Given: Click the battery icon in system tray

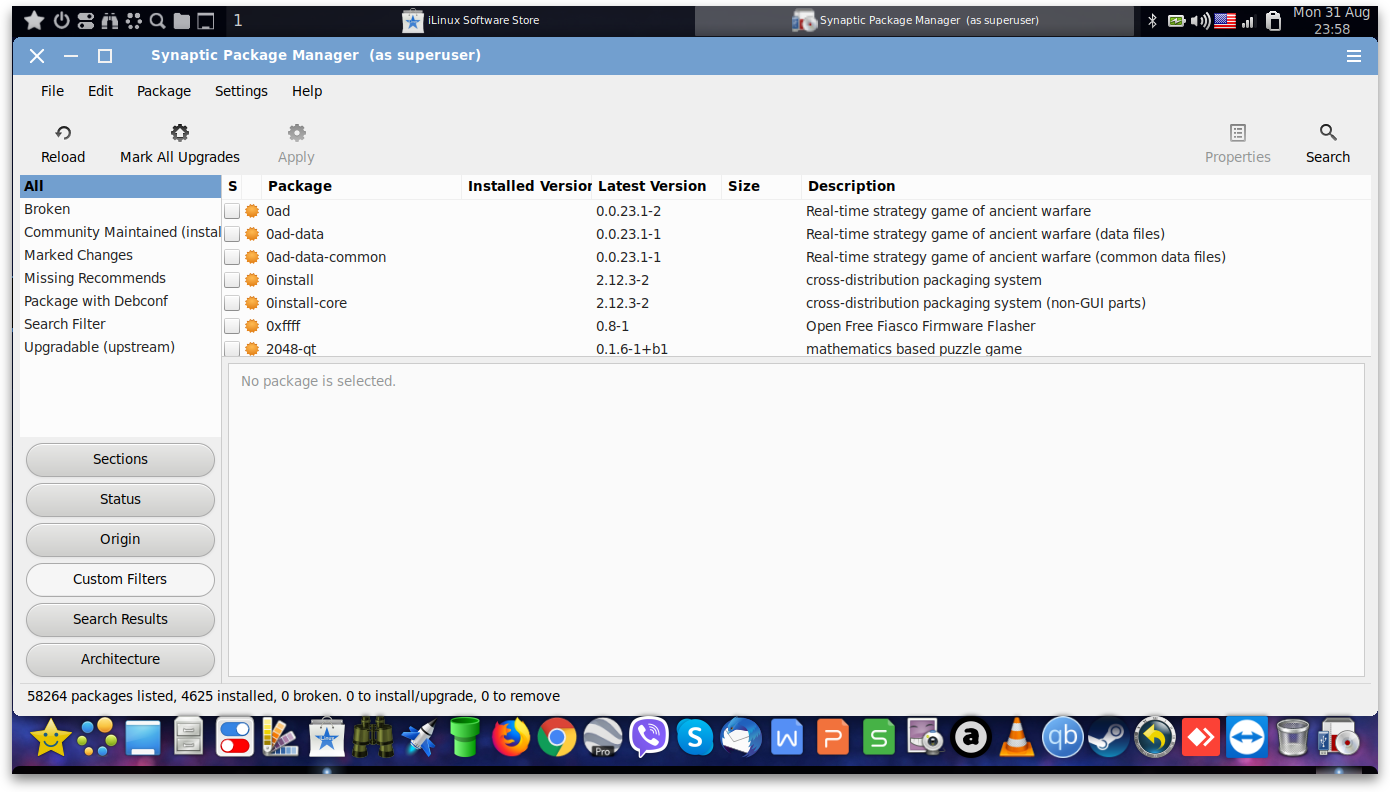Looking at the screenshot, I should click(1177, 20).
